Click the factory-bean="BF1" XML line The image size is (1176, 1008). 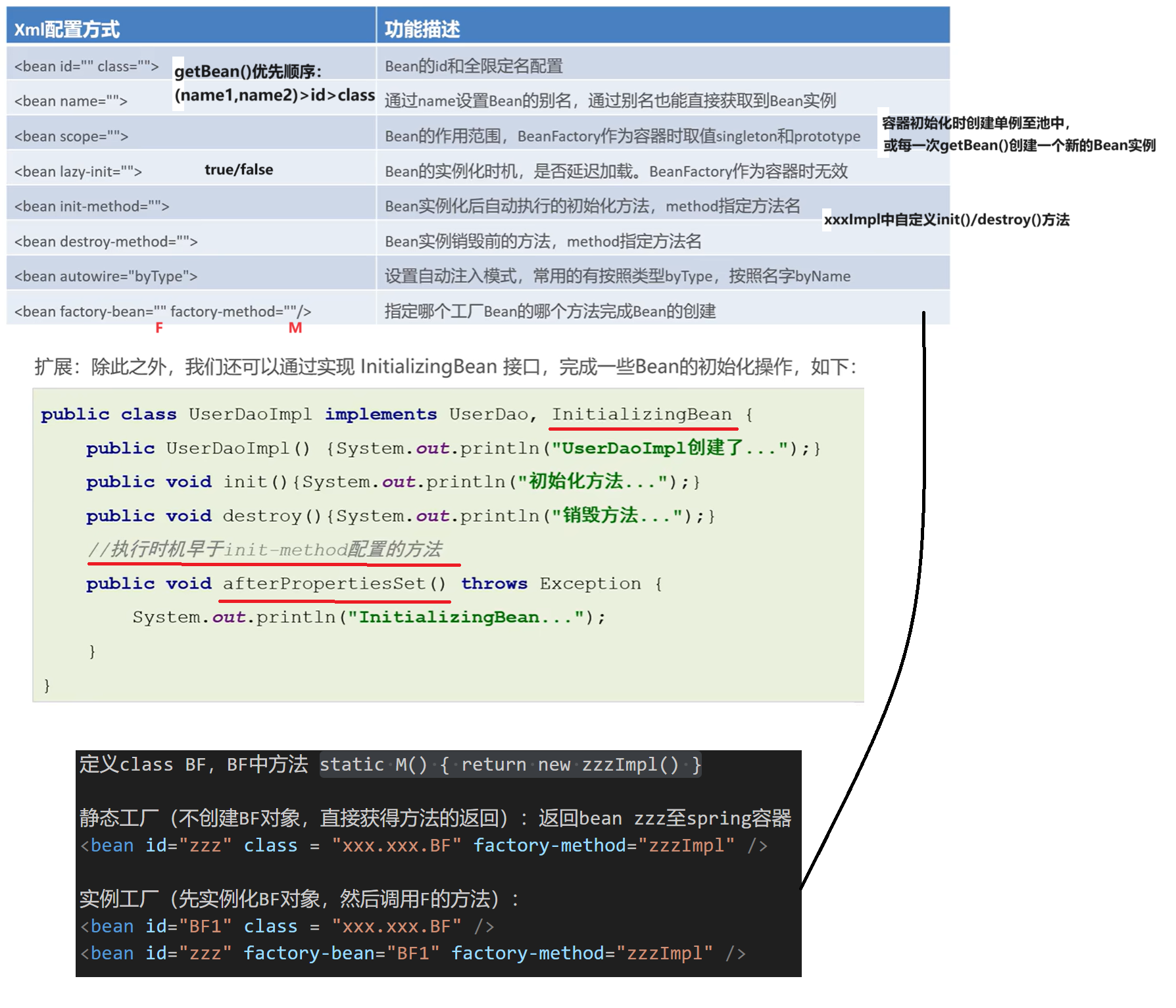click(413, 953)
